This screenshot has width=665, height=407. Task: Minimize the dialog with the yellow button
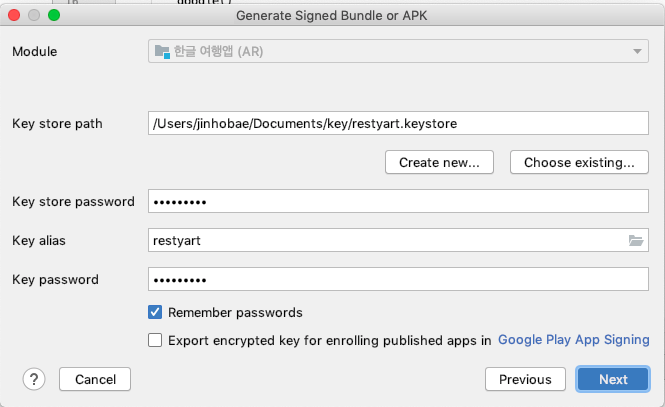click(x=34, y=15)
